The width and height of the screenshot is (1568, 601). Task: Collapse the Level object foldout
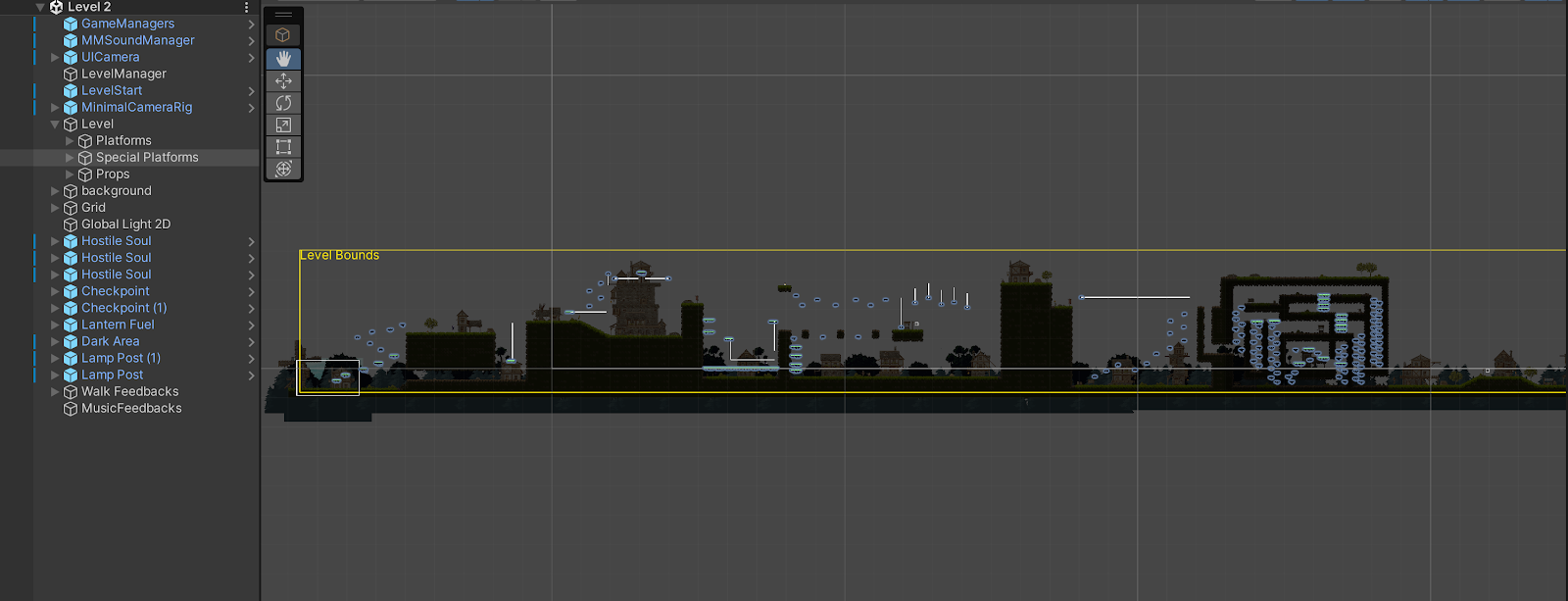[55, 124]
